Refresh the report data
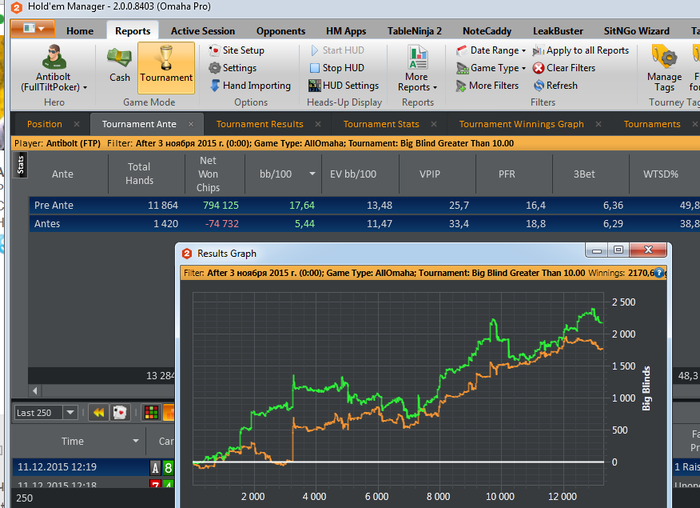 point(556,85)
